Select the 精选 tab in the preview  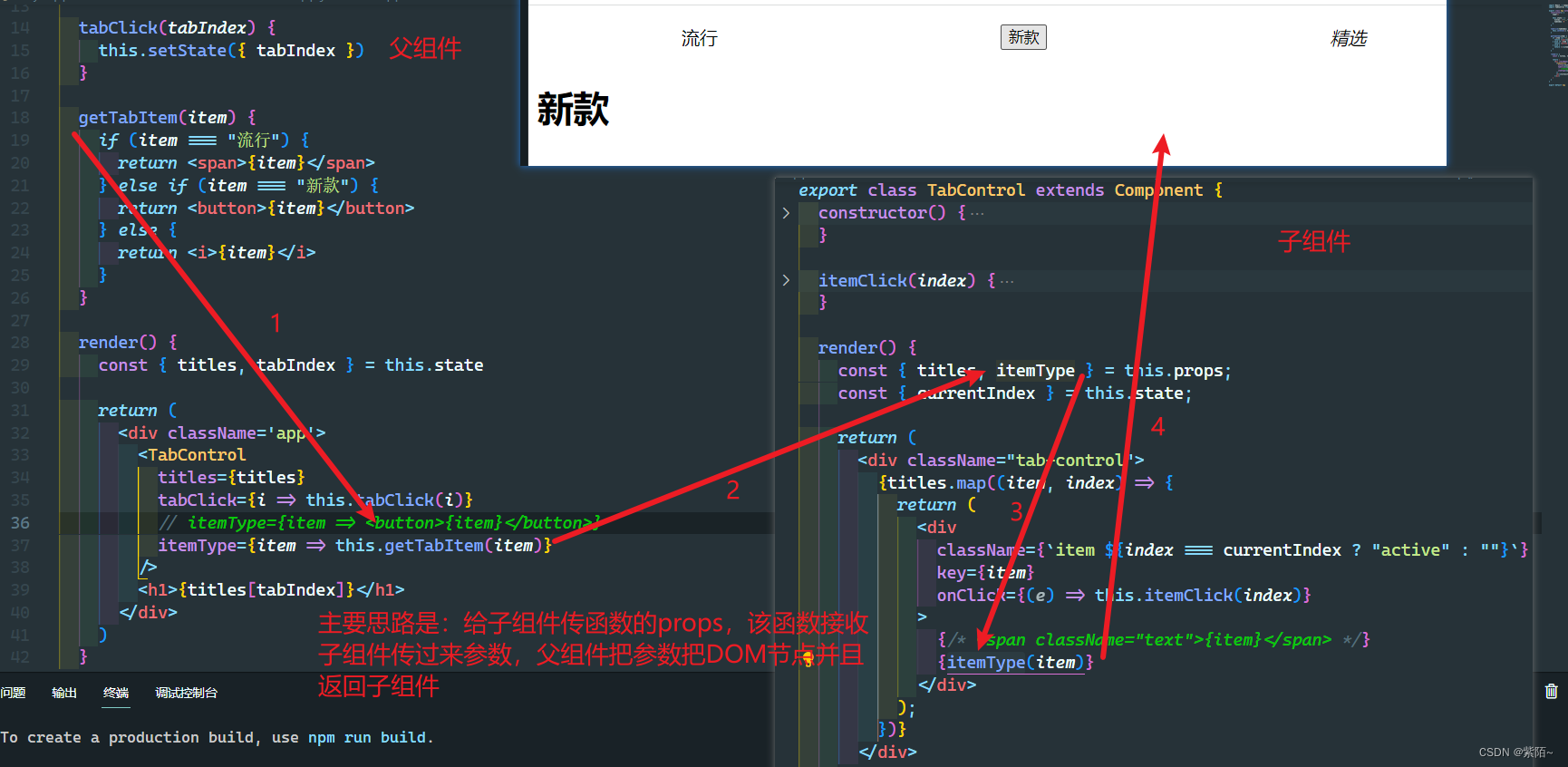tap(1349, 38)
